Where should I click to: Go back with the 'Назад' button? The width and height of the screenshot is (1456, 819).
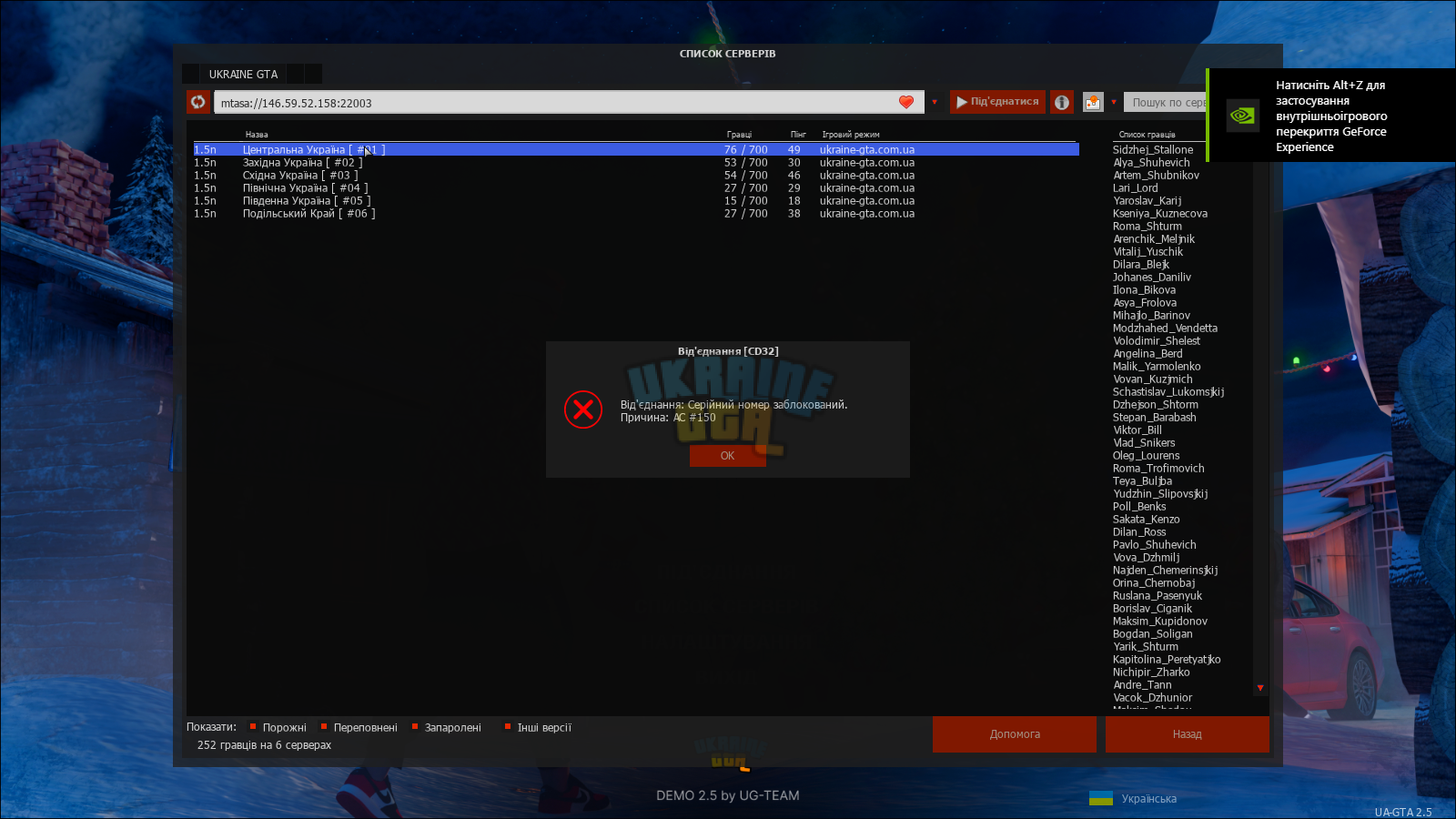tap(1187, 734)
